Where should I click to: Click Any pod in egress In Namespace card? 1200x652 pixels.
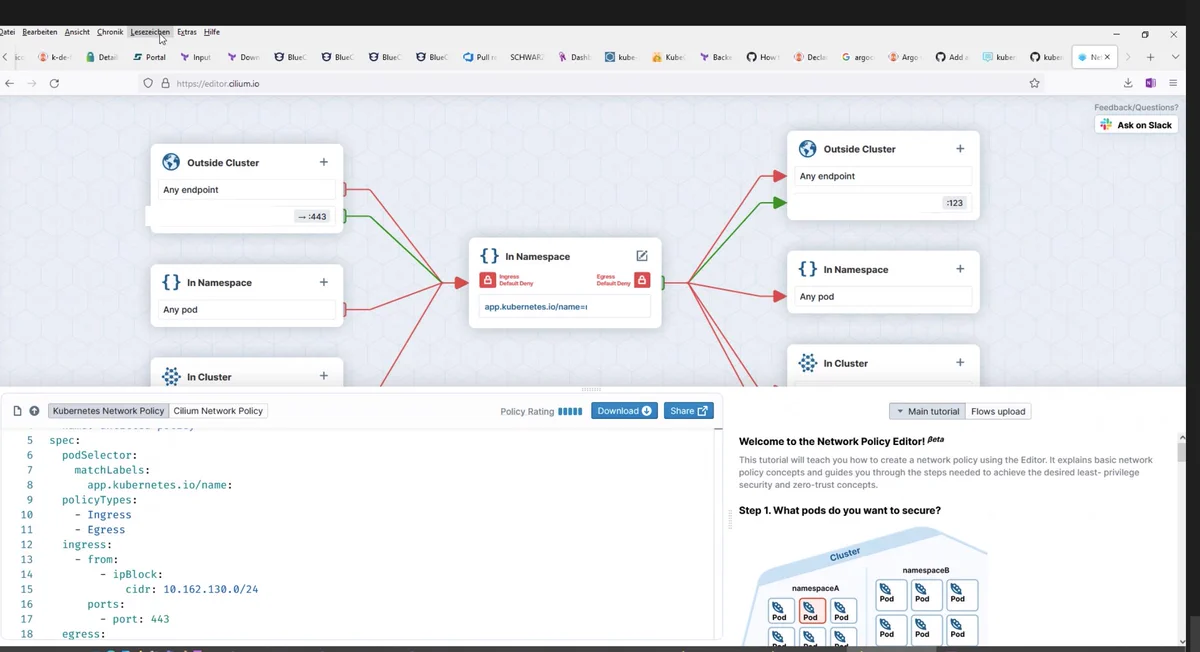(x=884, y=296)
